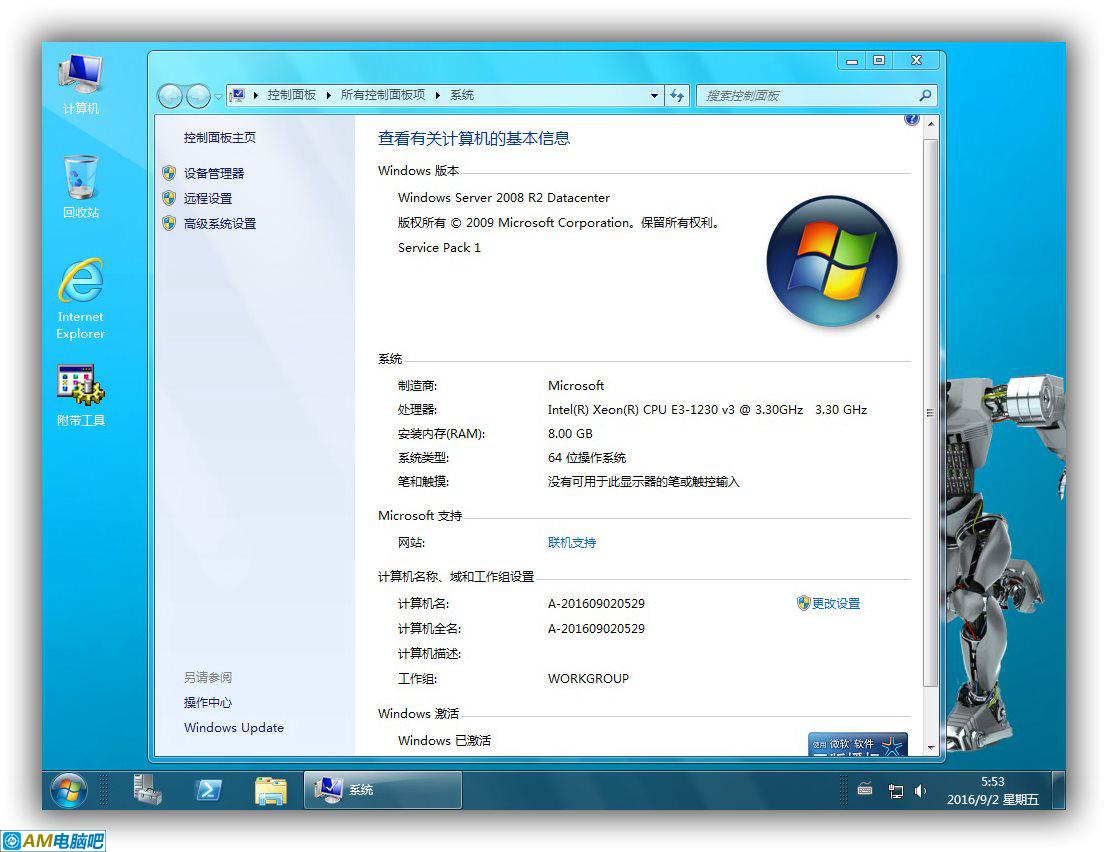This screenshot has height=852, width=1108.
Task: Click the scrollbar down arrow
Action: pyautogui.click(x=931, y=747)
